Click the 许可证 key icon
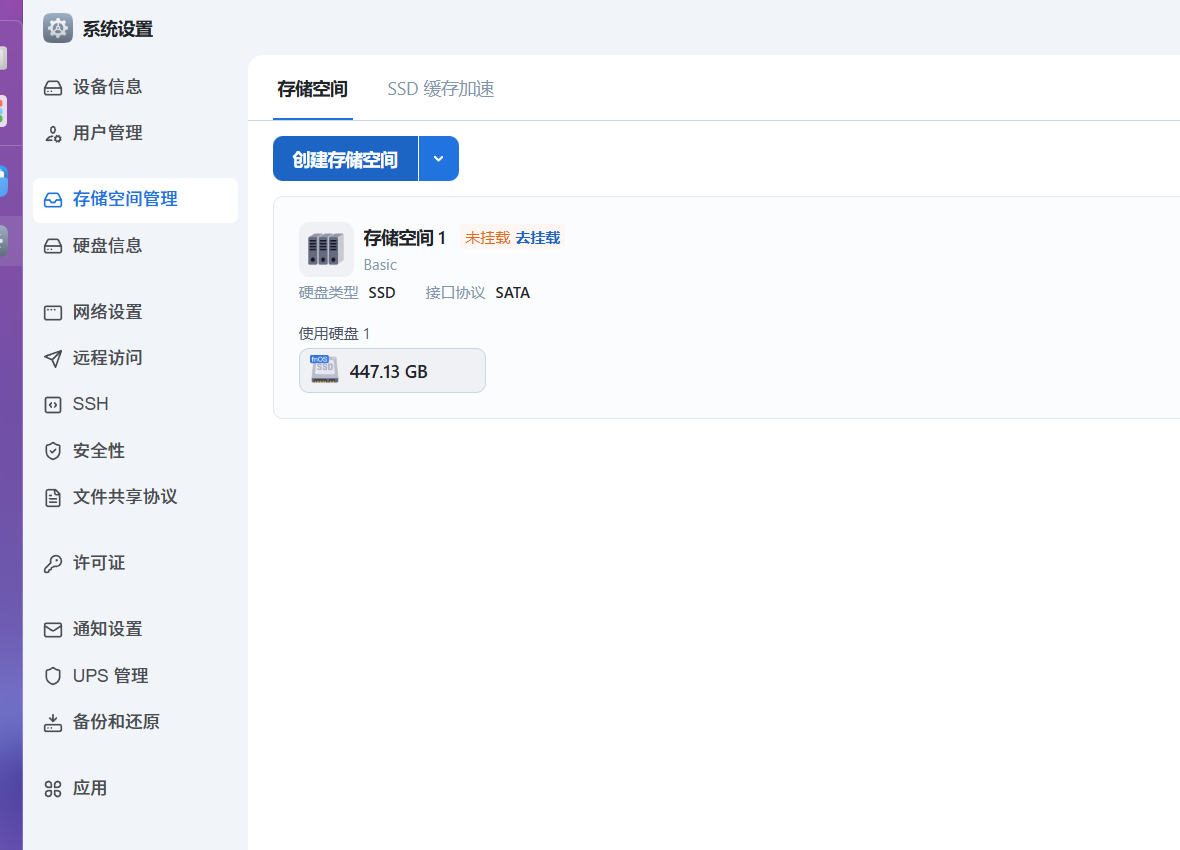Image resolution: width=1180 pixels, height=850 pixels. (x=53, y=564)
